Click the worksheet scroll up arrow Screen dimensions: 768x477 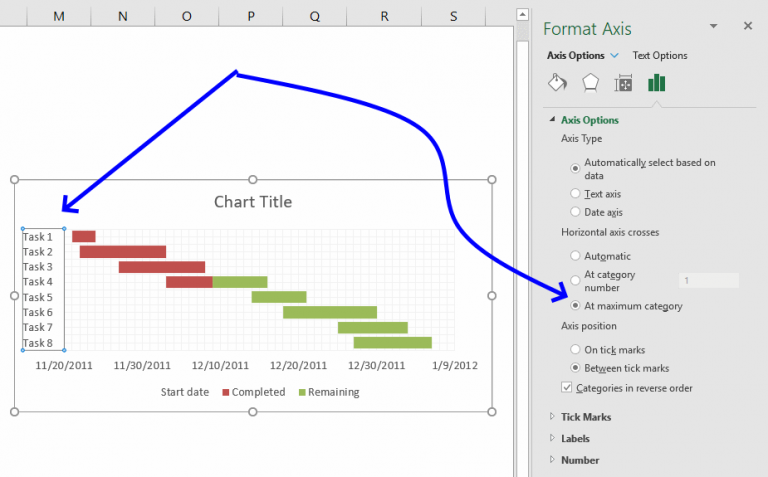523,15
